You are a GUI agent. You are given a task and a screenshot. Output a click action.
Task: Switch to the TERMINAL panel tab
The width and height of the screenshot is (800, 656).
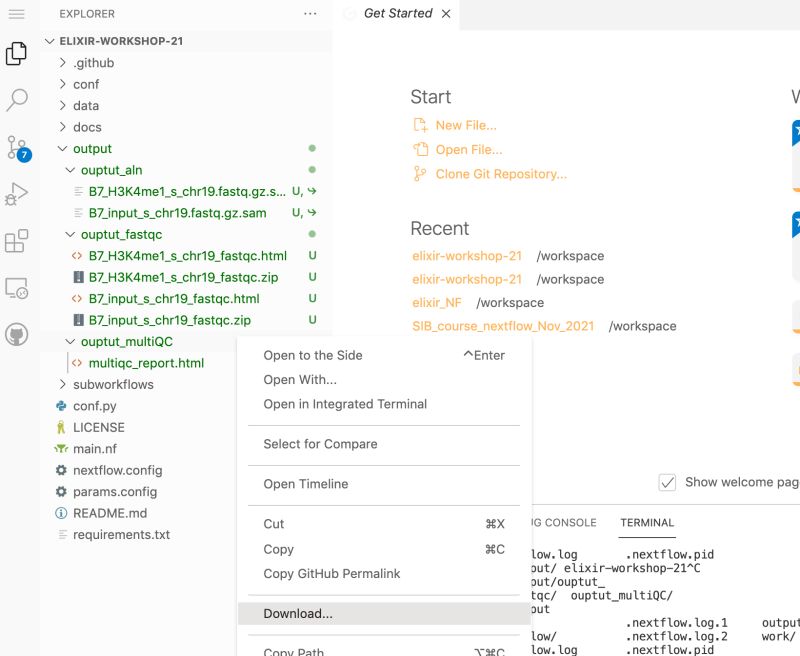pos(647,523)
